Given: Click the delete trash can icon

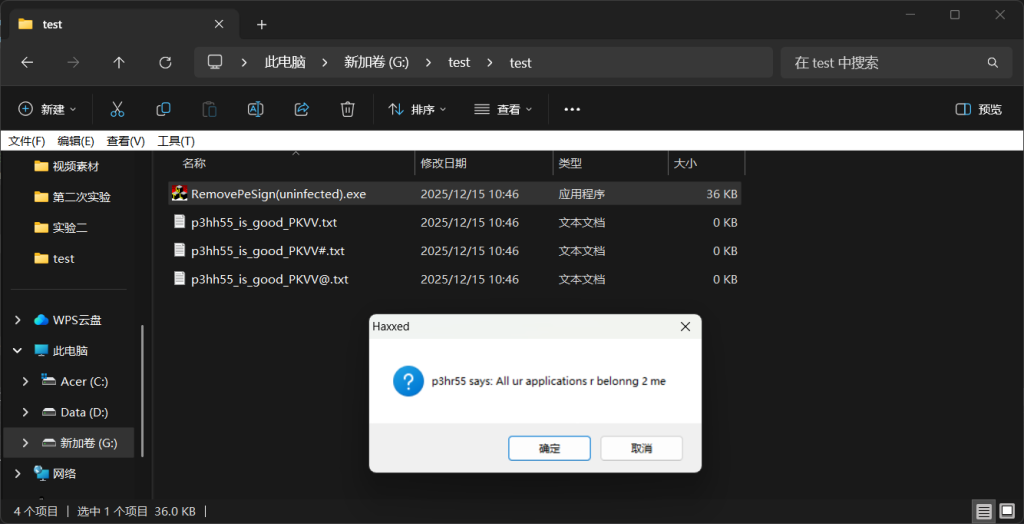Looking at the screenshot, I should tap(347, 109).
